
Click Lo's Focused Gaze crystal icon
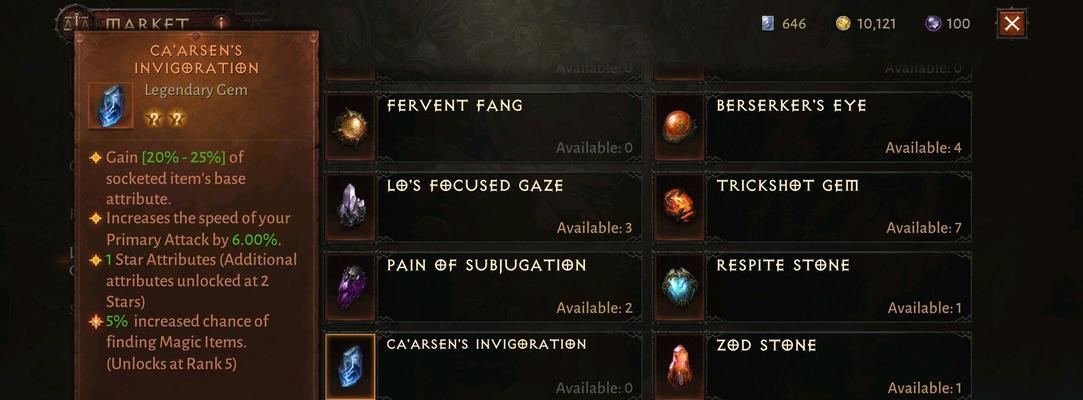(x=349, y=207)
